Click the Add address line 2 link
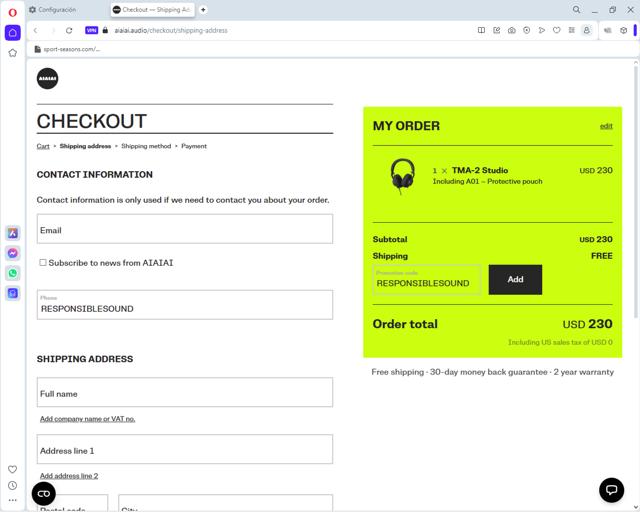Screen dimensions: 640x512 [69, 476]
